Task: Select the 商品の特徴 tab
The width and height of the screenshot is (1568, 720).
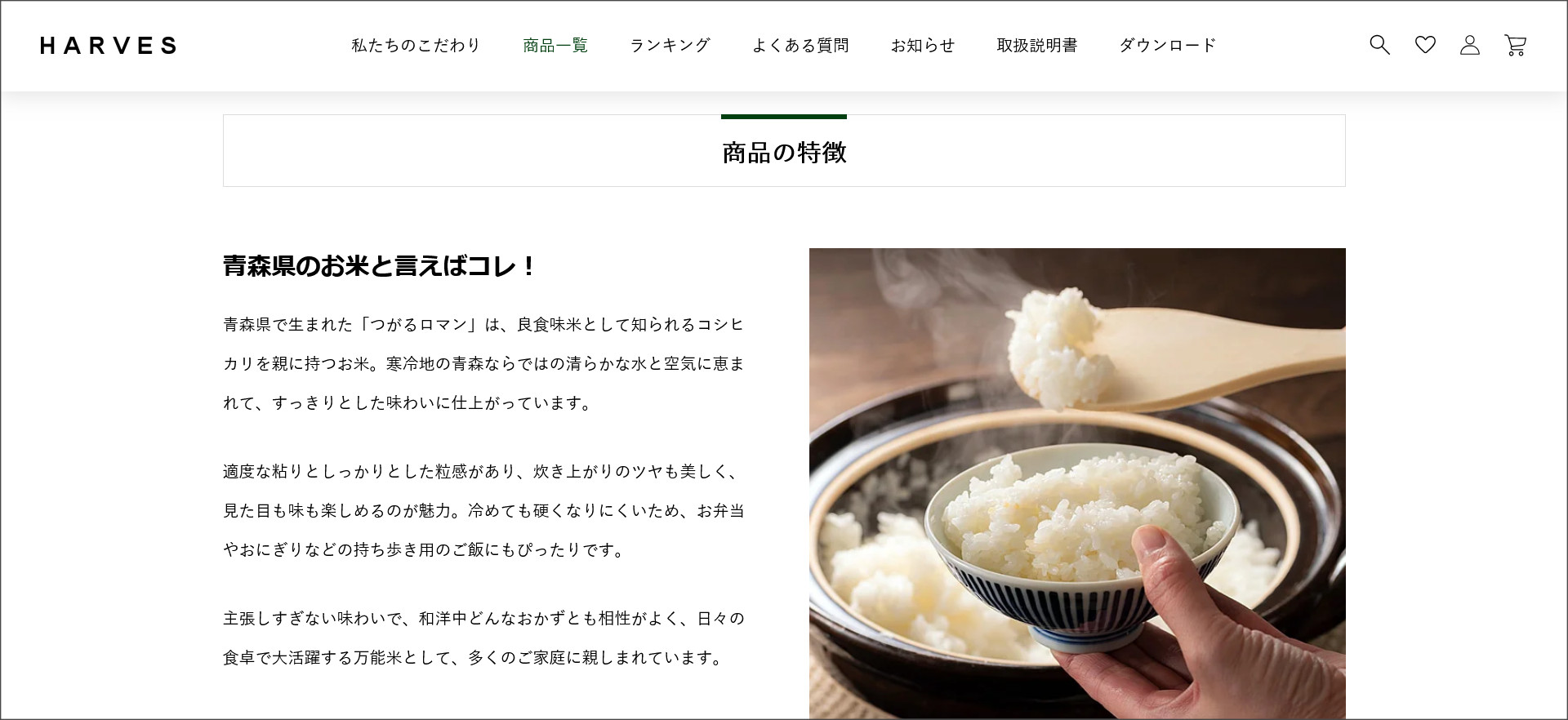Action: 784,151
